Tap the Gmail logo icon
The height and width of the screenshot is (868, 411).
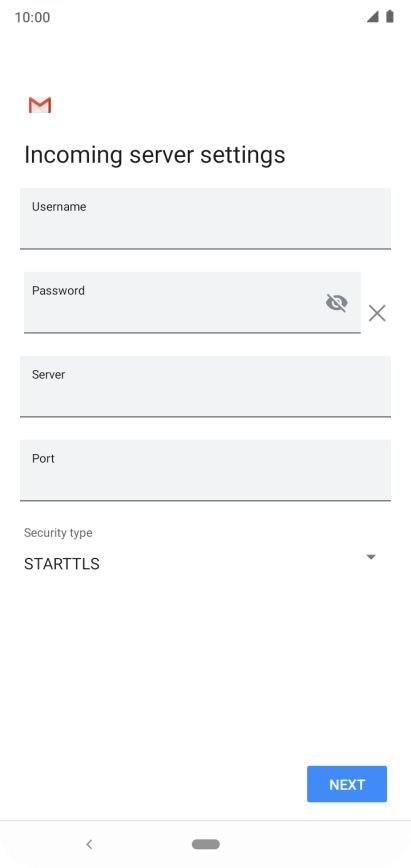pos(40,105)
